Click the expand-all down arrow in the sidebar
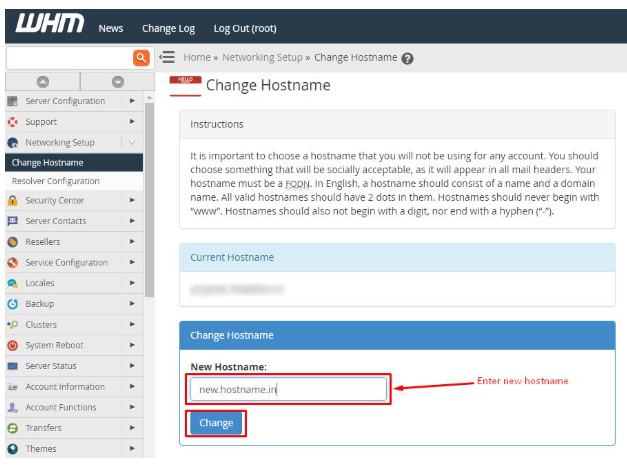 click(118, 82)
